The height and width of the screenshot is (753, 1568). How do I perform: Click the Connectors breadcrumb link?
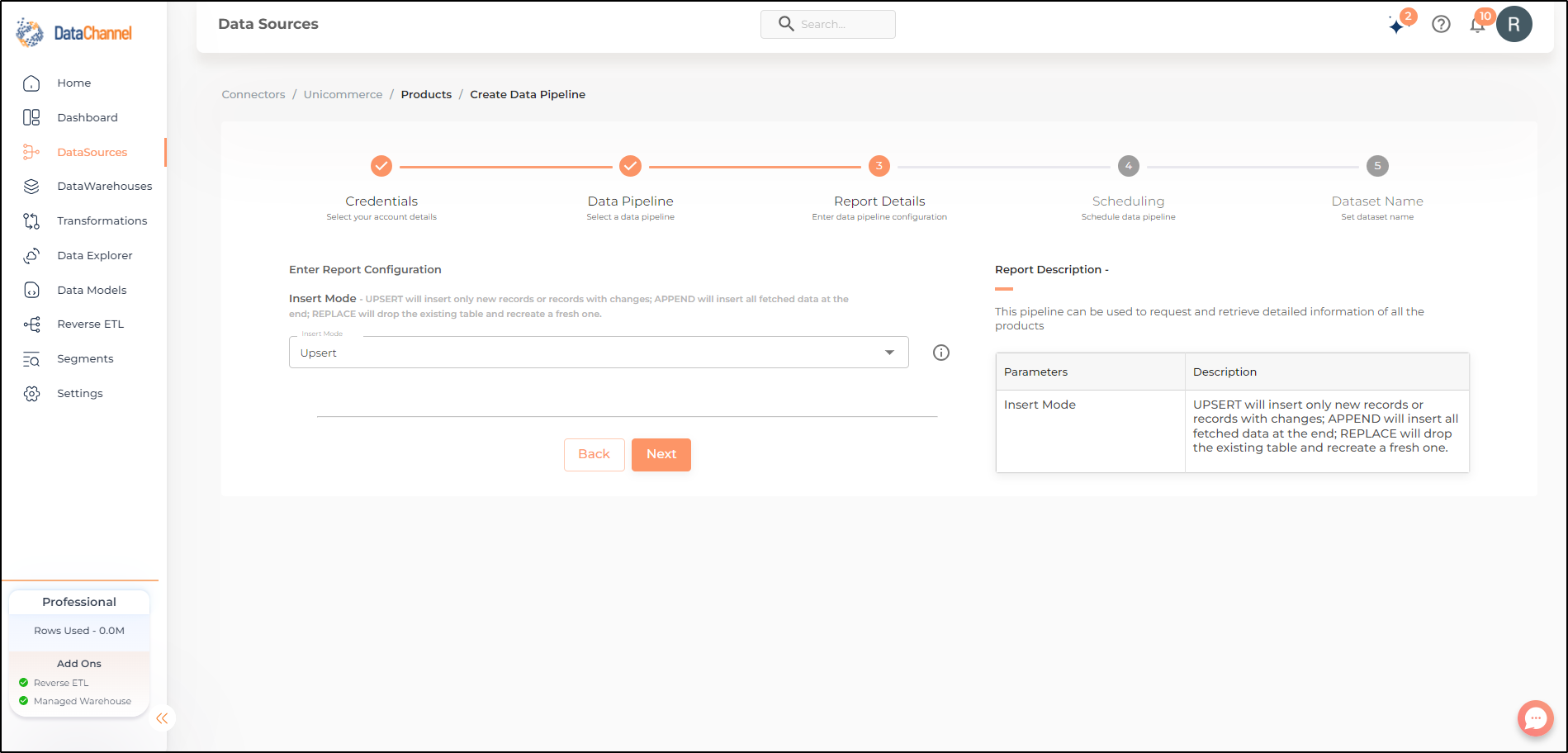point(253,95)
